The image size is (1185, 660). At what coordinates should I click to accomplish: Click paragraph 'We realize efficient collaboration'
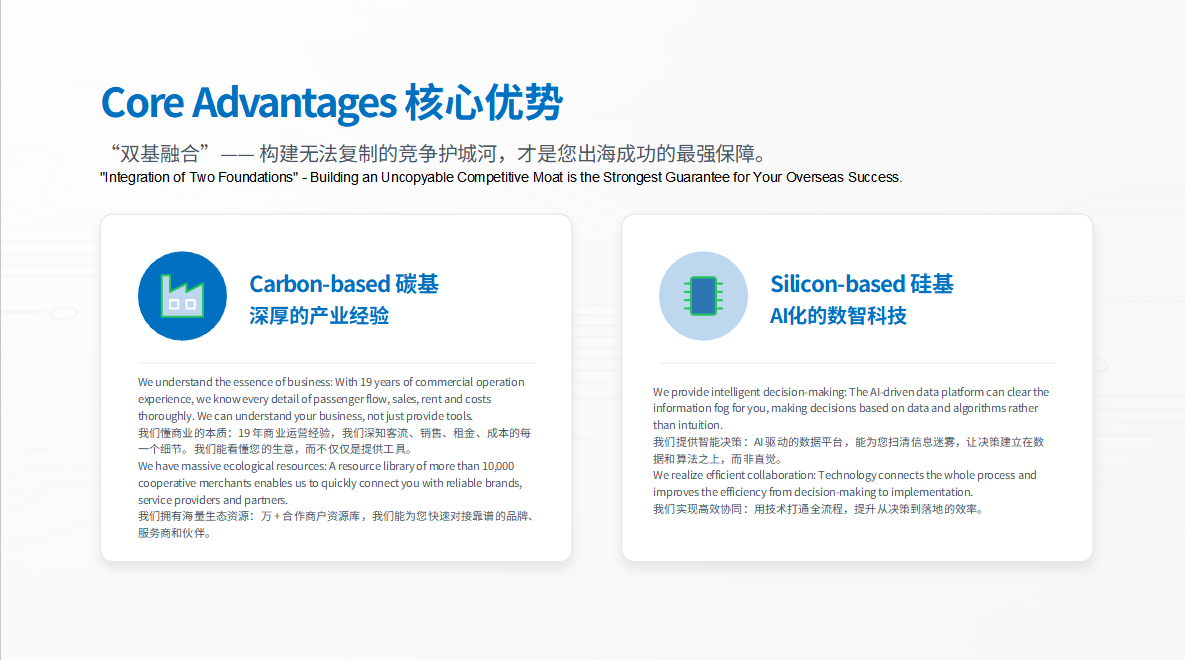point(845,483)
